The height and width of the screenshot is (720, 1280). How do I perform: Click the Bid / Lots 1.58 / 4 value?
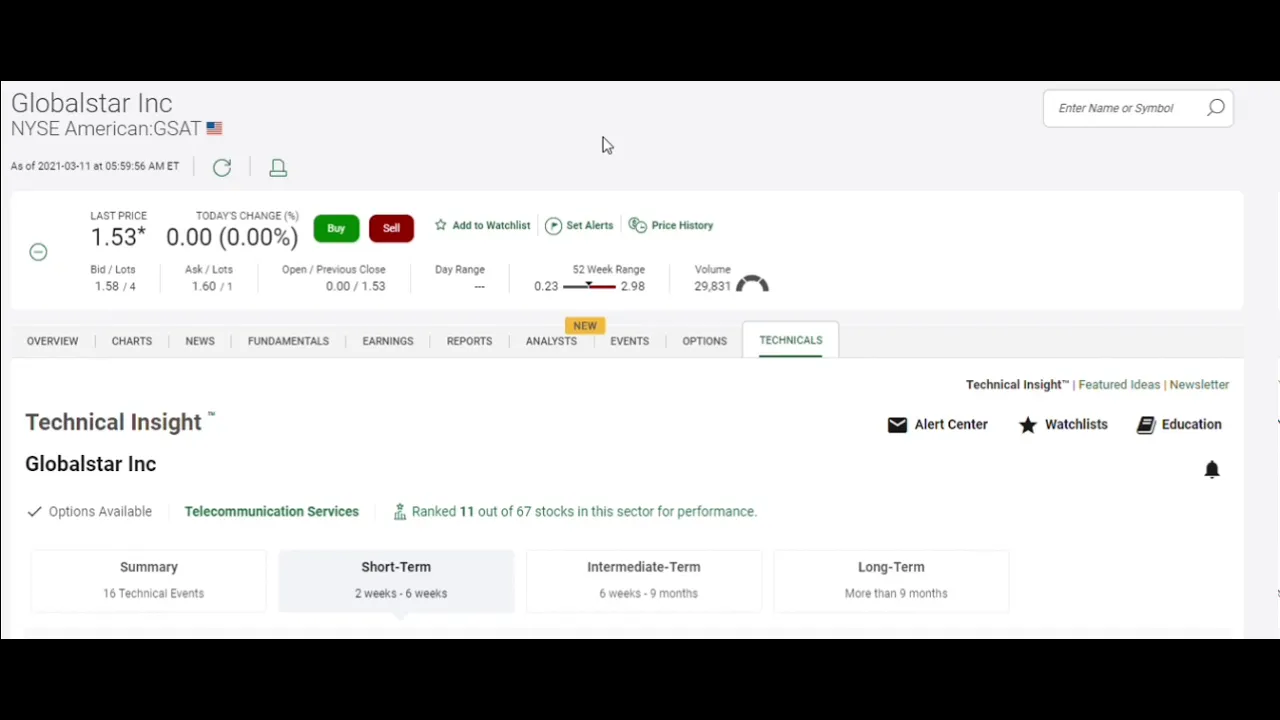click(114, 286)
